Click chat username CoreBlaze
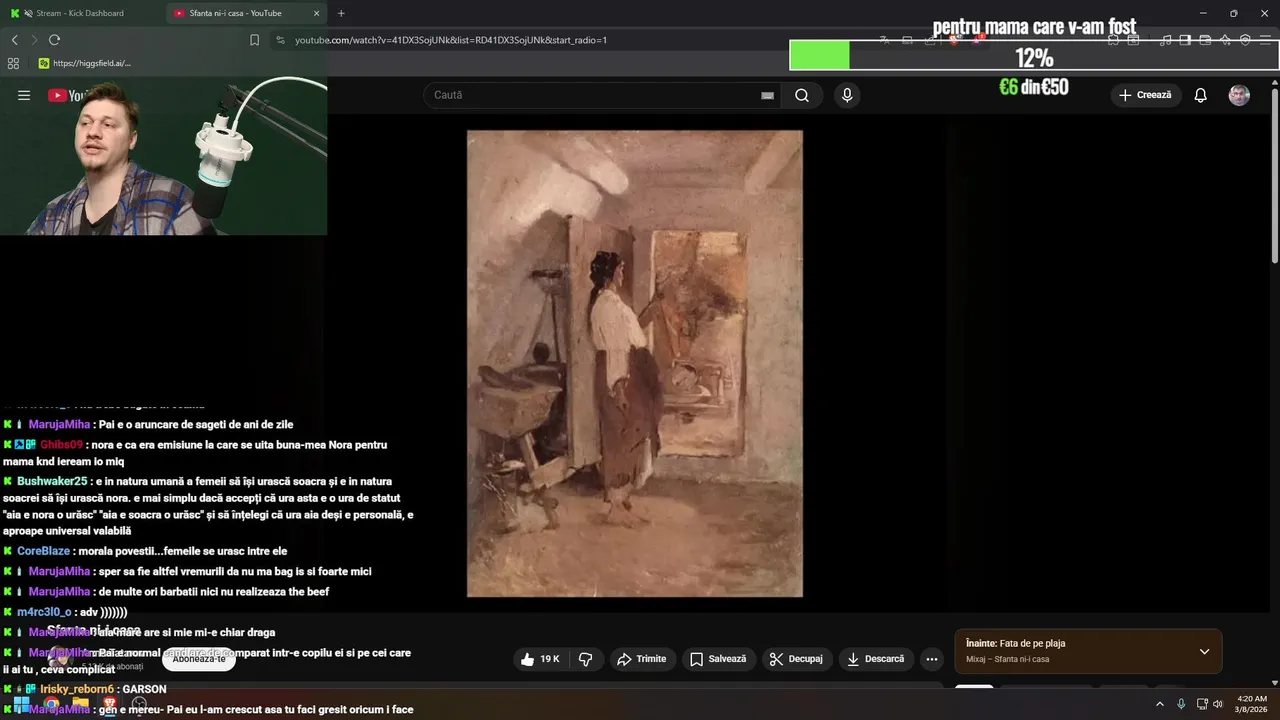Viewport: 1280px width, 720px height. click(43, 551)
